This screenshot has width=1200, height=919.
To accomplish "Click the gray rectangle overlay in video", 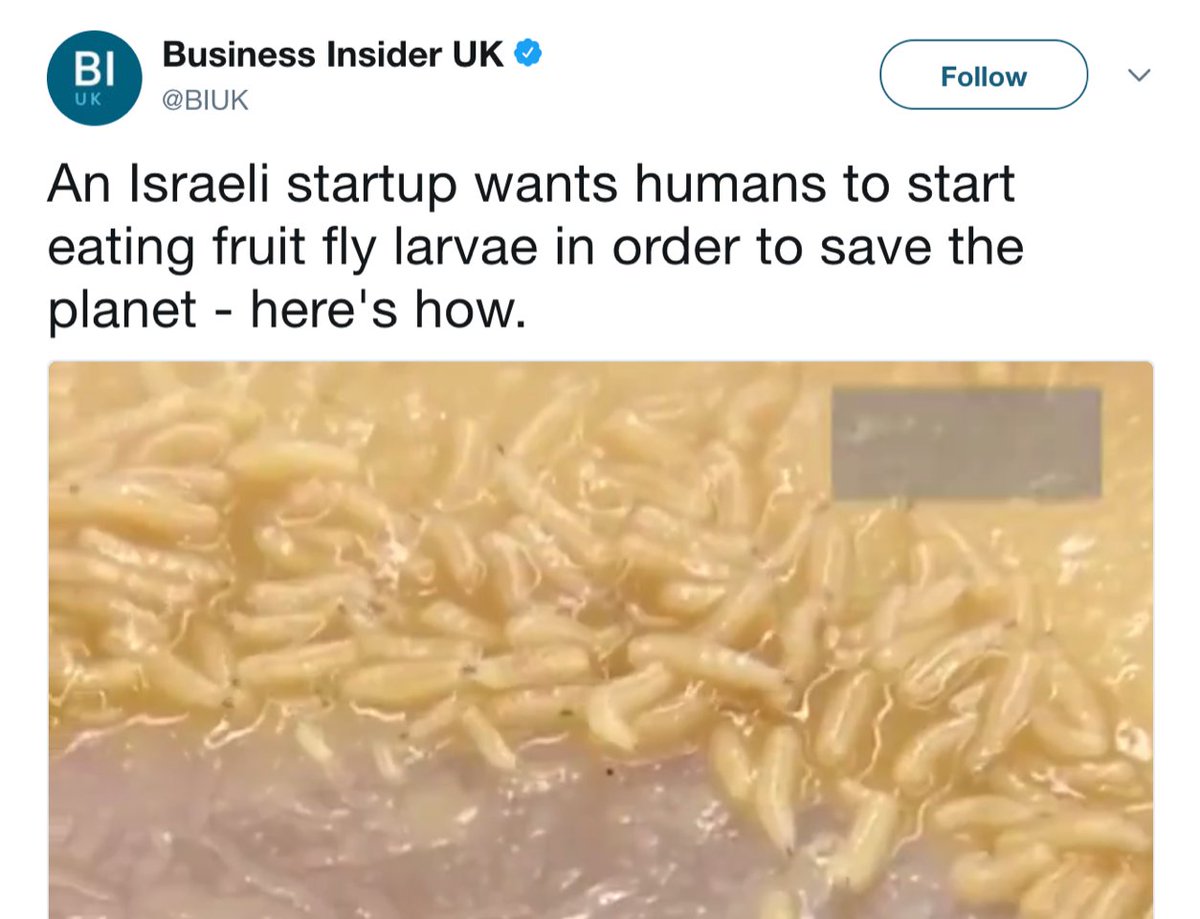I will point(966,443).
